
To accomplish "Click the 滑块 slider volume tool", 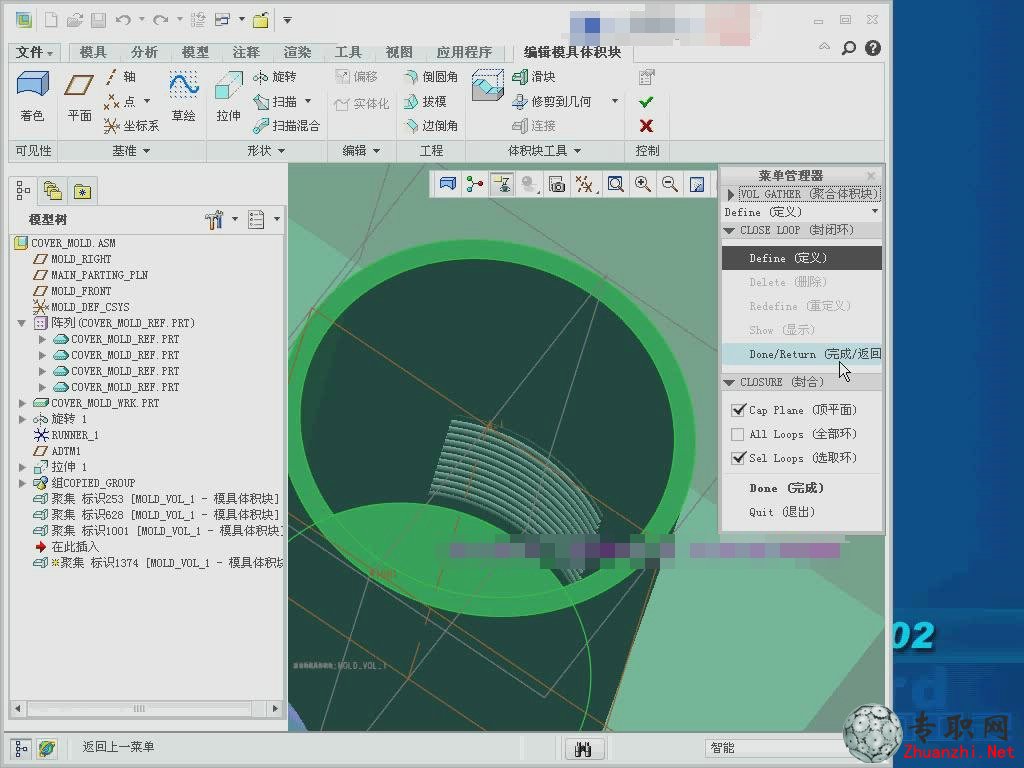I will [534, 77].
